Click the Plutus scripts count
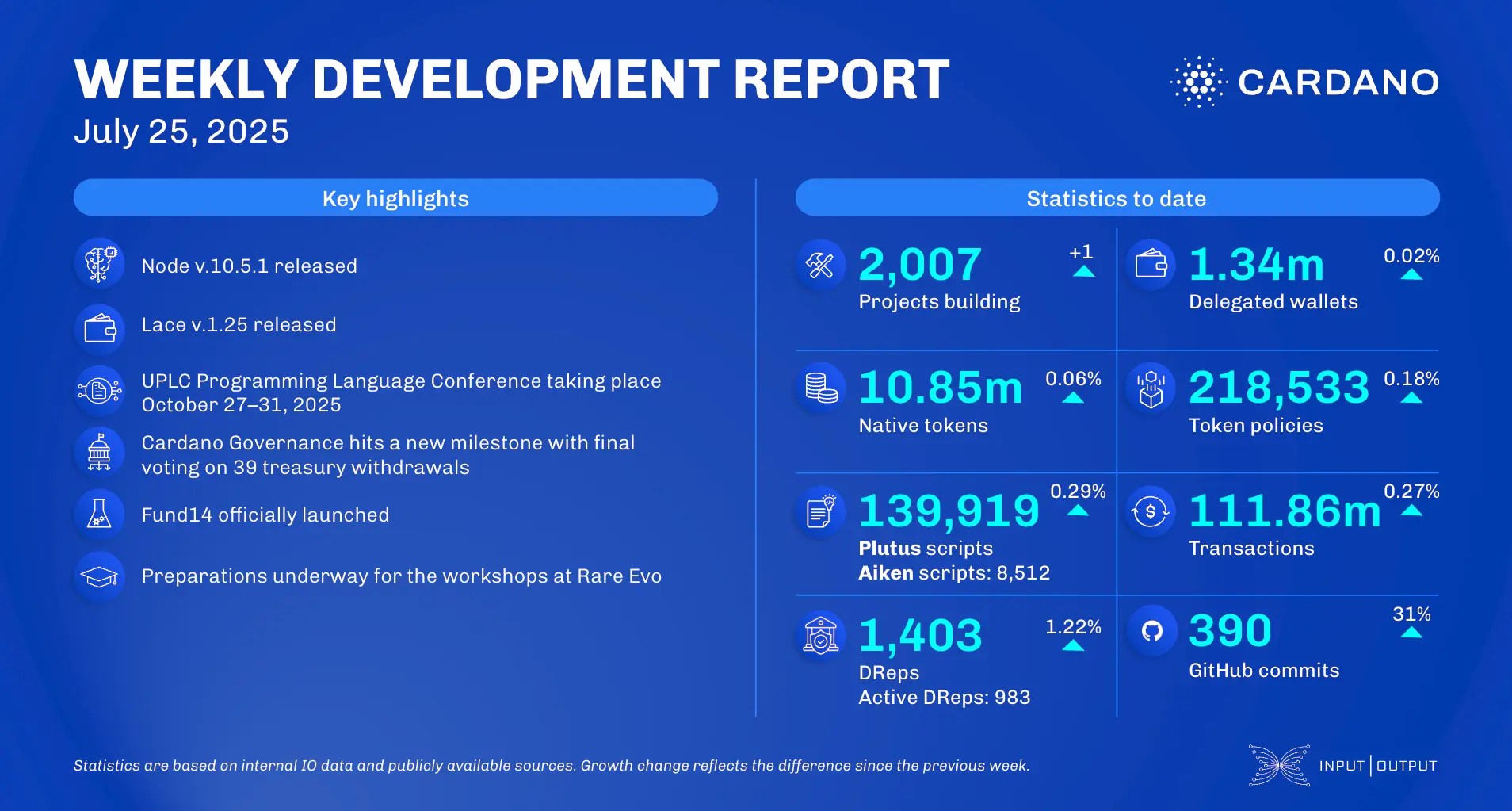1512x811 pixels. point(948,511)
